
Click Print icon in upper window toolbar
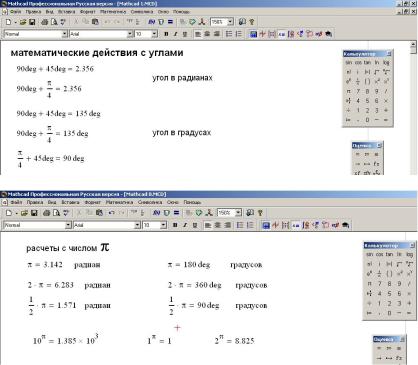[x=44, y=22]
